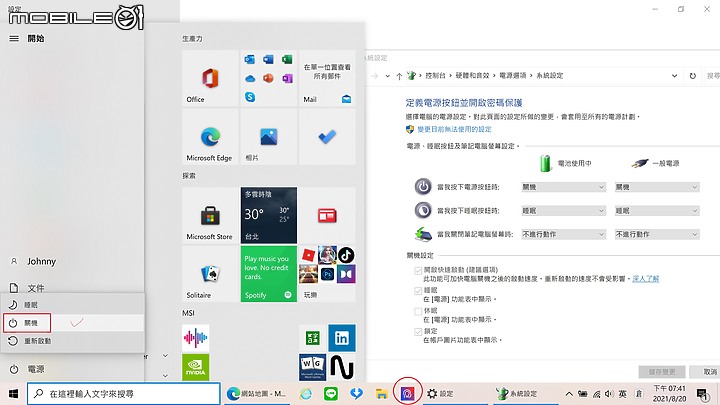The image size is (720, 405).
Task: Choose 睡眠 (Sleep) from the power menu
Action: point(73,305)
